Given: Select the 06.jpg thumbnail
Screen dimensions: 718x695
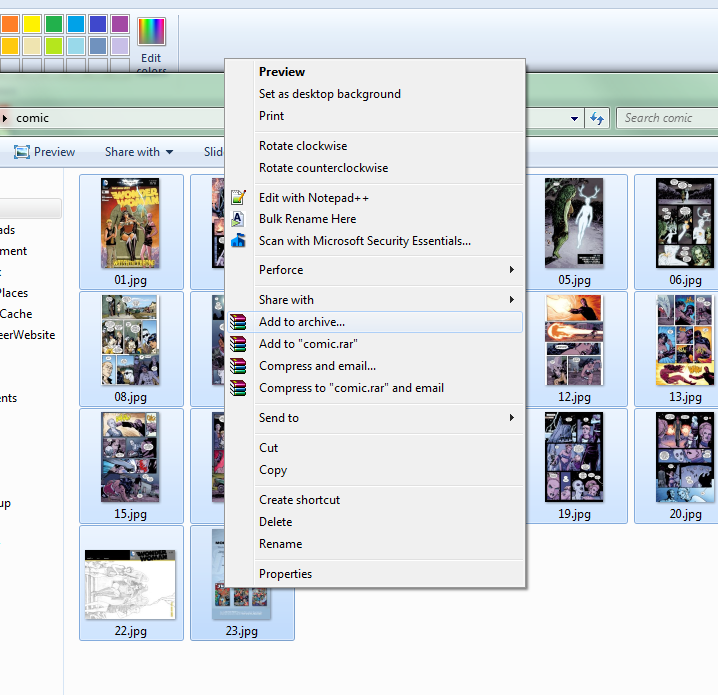Looking at the screenshot, I should [x=685, y=223].
